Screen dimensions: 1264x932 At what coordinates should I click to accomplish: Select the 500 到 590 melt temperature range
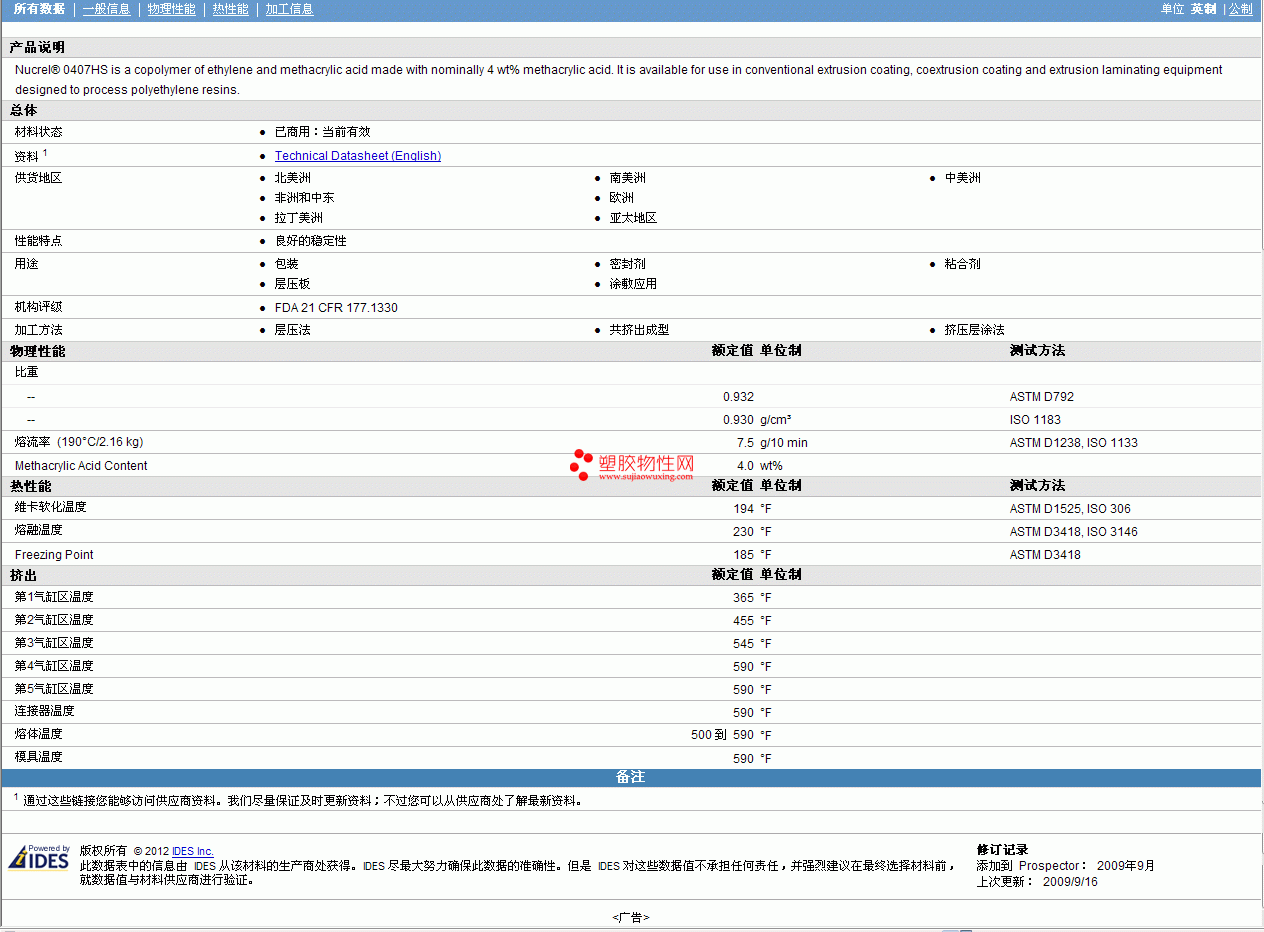click(x=722, y=735)
